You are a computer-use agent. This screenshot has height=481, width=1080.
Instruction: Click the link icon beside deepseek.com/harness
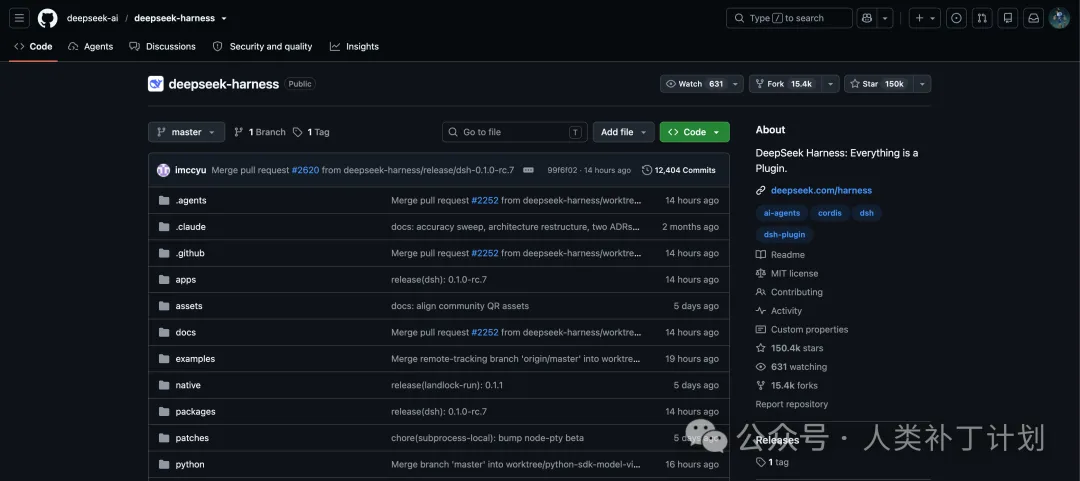point(760,190)
